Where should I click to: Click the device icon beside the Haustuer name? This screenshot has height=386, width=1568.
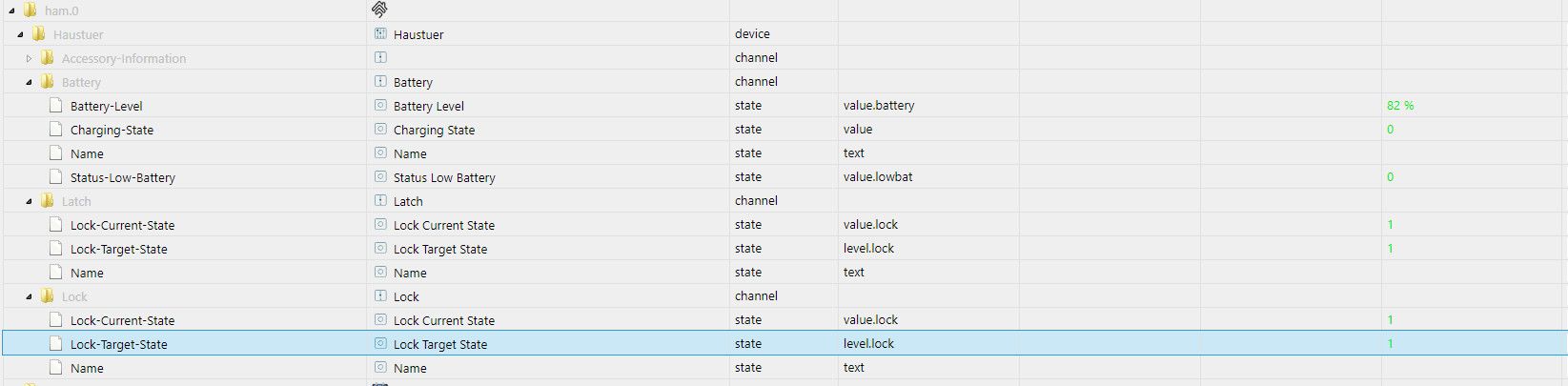click(x=380, y=33)
